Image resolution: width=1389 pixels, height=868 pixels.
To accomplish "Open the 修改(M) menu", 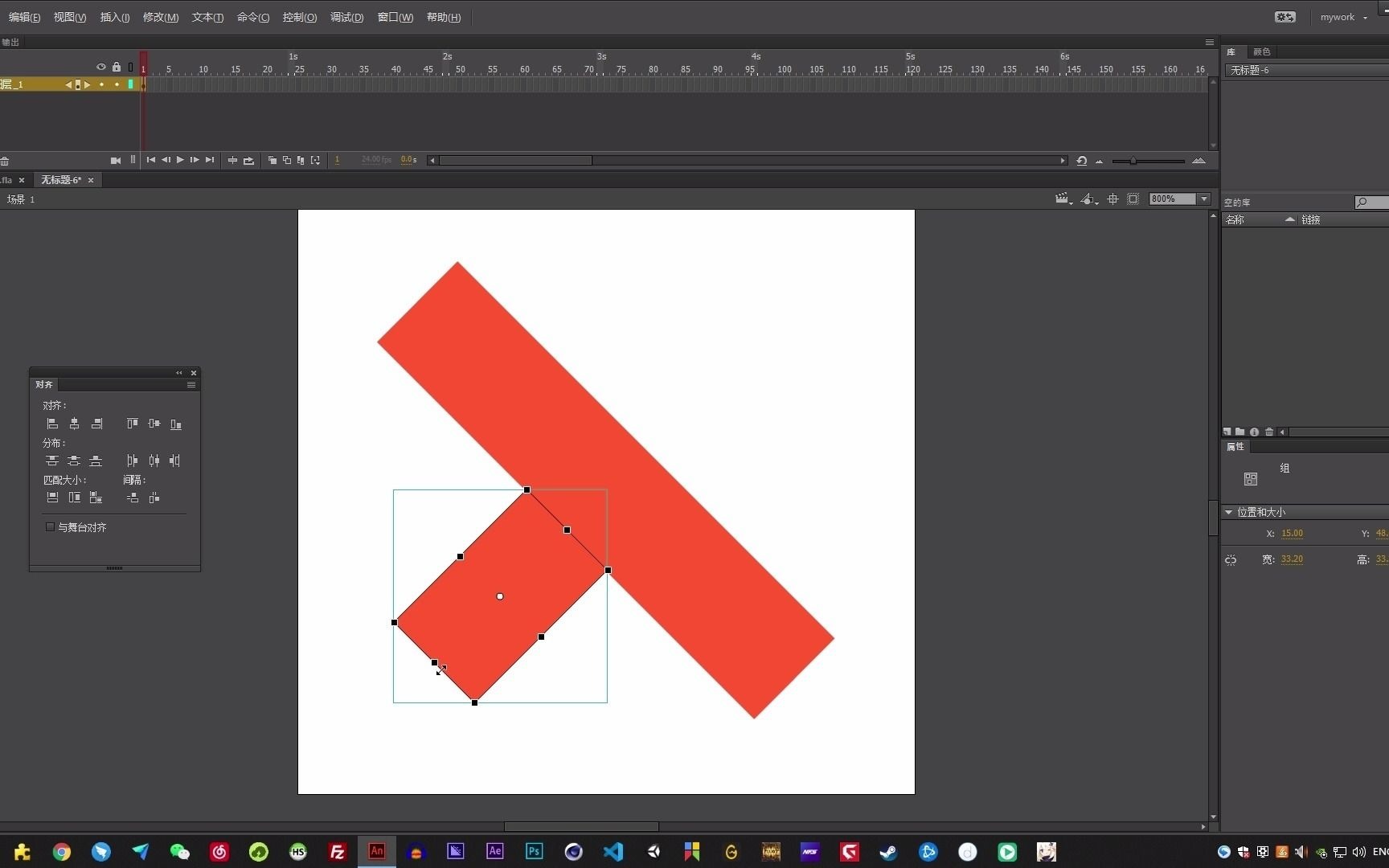I will pos(161,17).
